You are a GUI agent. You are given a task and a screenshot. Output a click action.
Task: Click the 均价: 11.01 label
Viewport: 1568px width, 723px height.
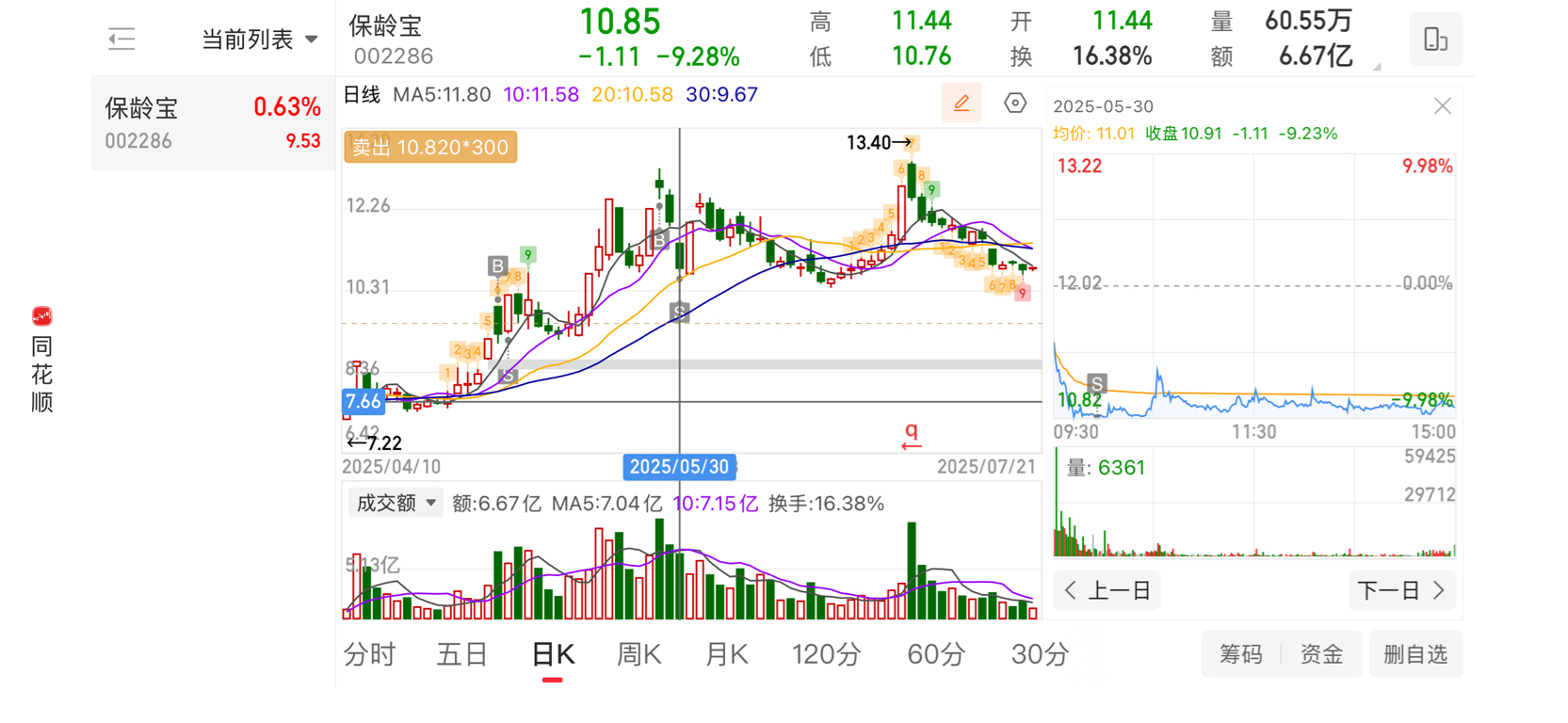(x=1093, y=134)
